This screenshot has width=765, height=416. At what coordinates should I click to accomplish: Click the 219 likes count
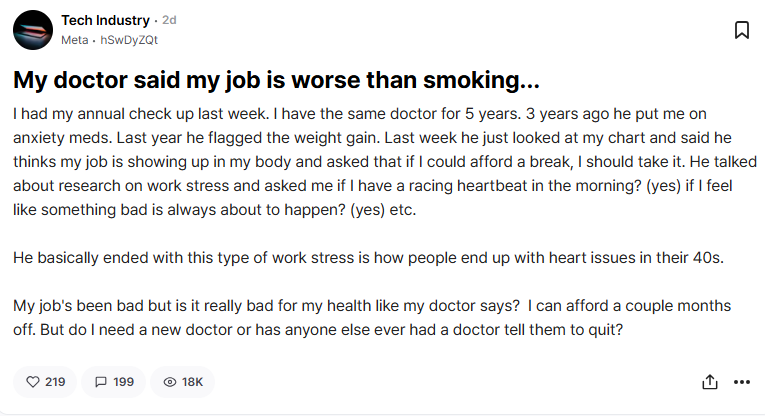tap(55, 381)
